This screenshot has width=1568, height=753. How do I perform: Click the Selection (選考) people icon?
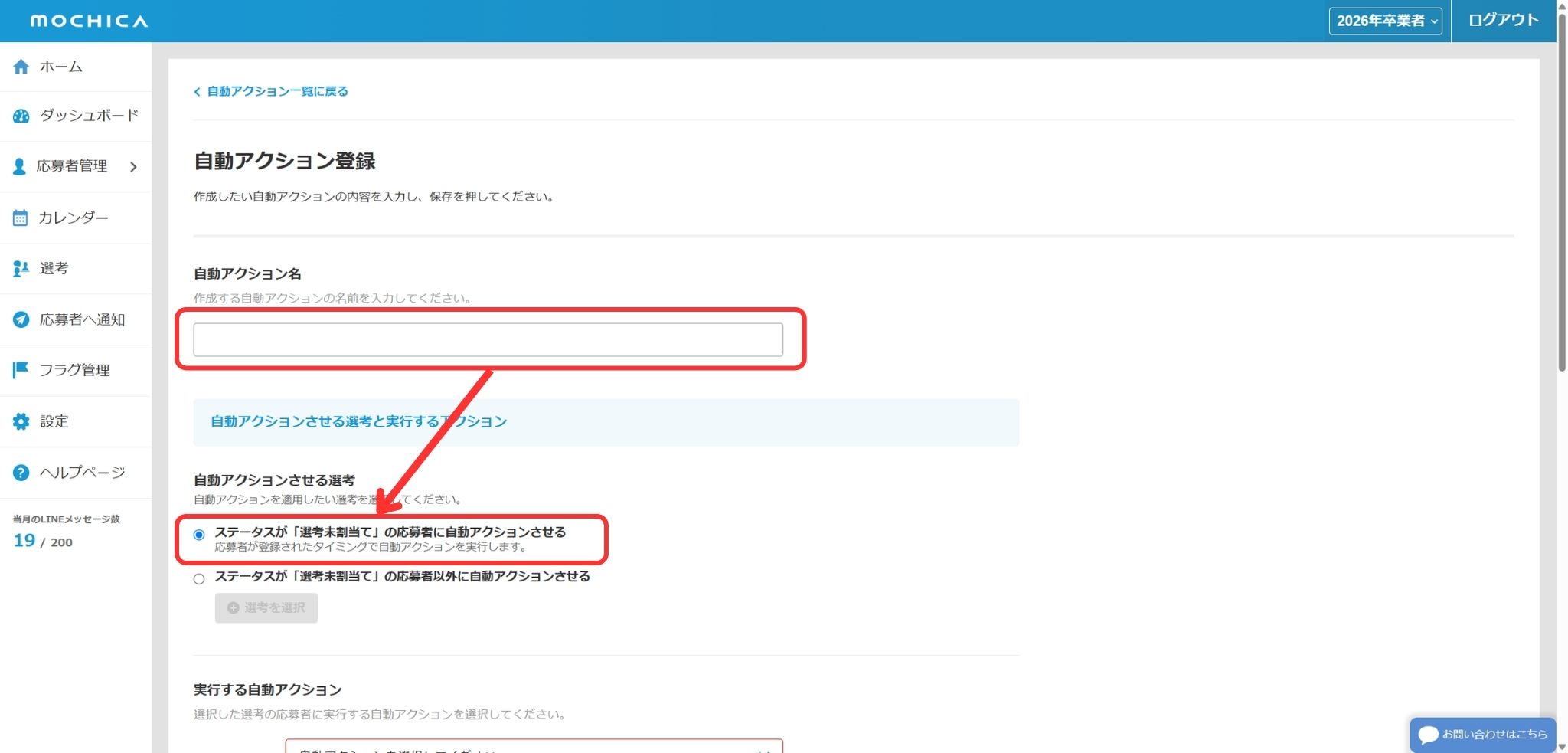click(x=21, y=269)
